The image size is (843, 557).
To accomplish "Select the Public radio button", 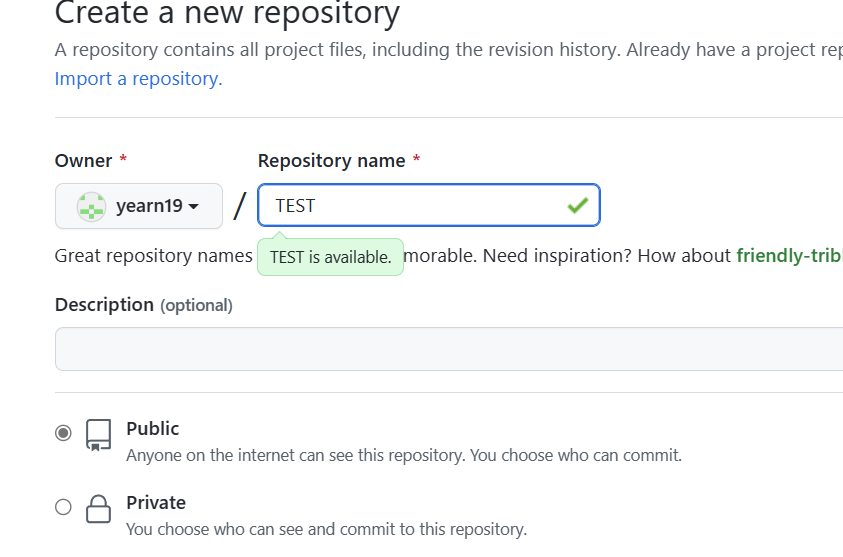I will [63, 432].
